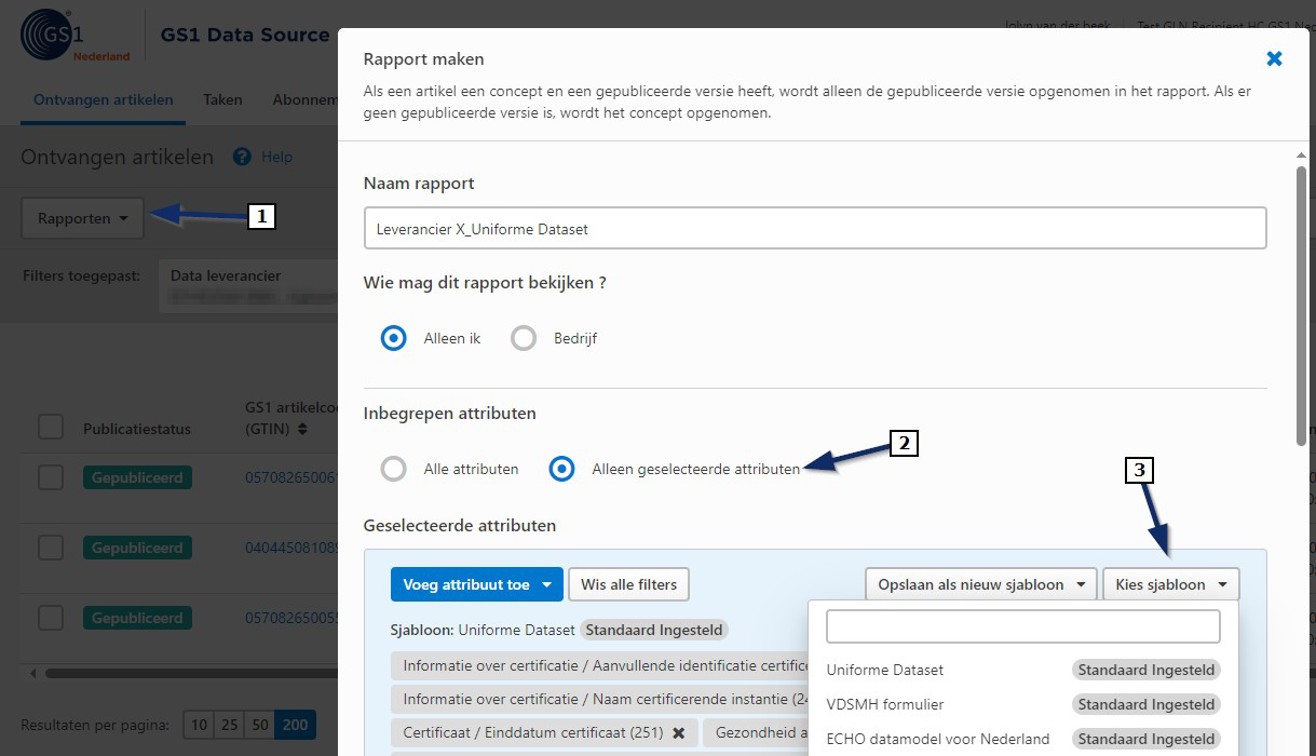Click the Naam certificerende instantie attribute chip
Image resolution: width=1316 pixels, height=756 pixels.
(x=599, y=699)
